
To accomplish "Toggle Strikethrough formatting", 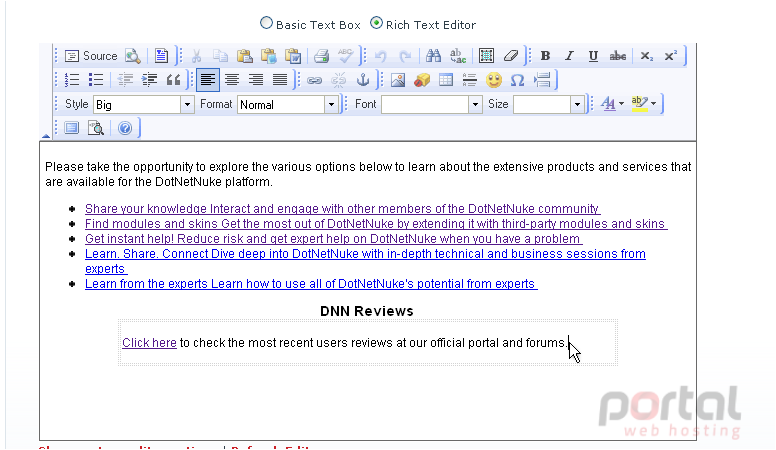I will [617, 56].
